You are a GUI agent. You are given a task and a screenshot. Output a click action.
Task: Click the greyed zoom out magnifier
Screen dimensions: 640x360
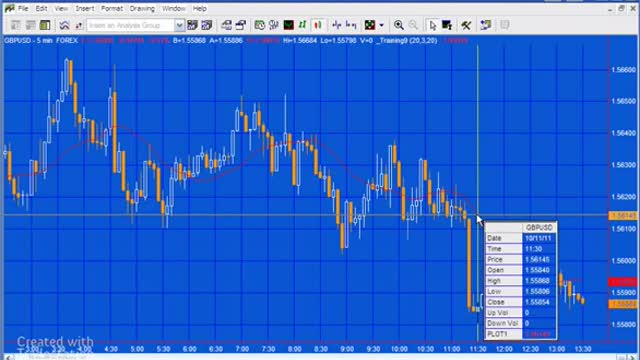point(413,25)
